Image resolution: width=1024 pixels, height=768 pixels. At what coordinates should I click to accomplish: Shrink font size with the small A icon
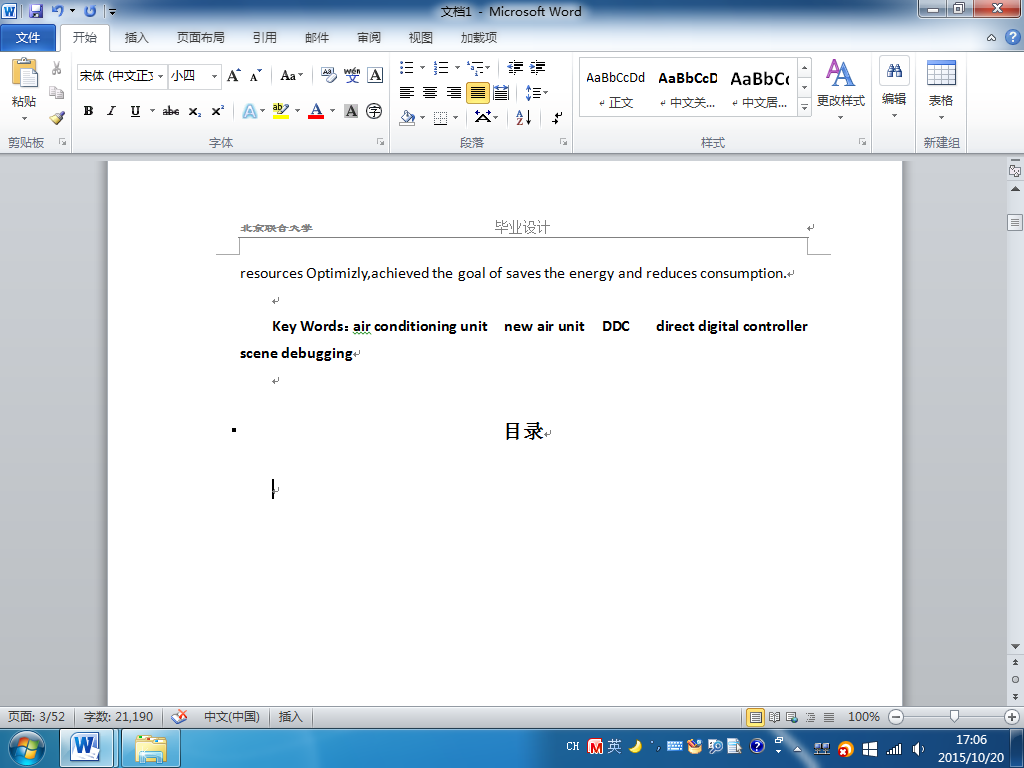255,76
